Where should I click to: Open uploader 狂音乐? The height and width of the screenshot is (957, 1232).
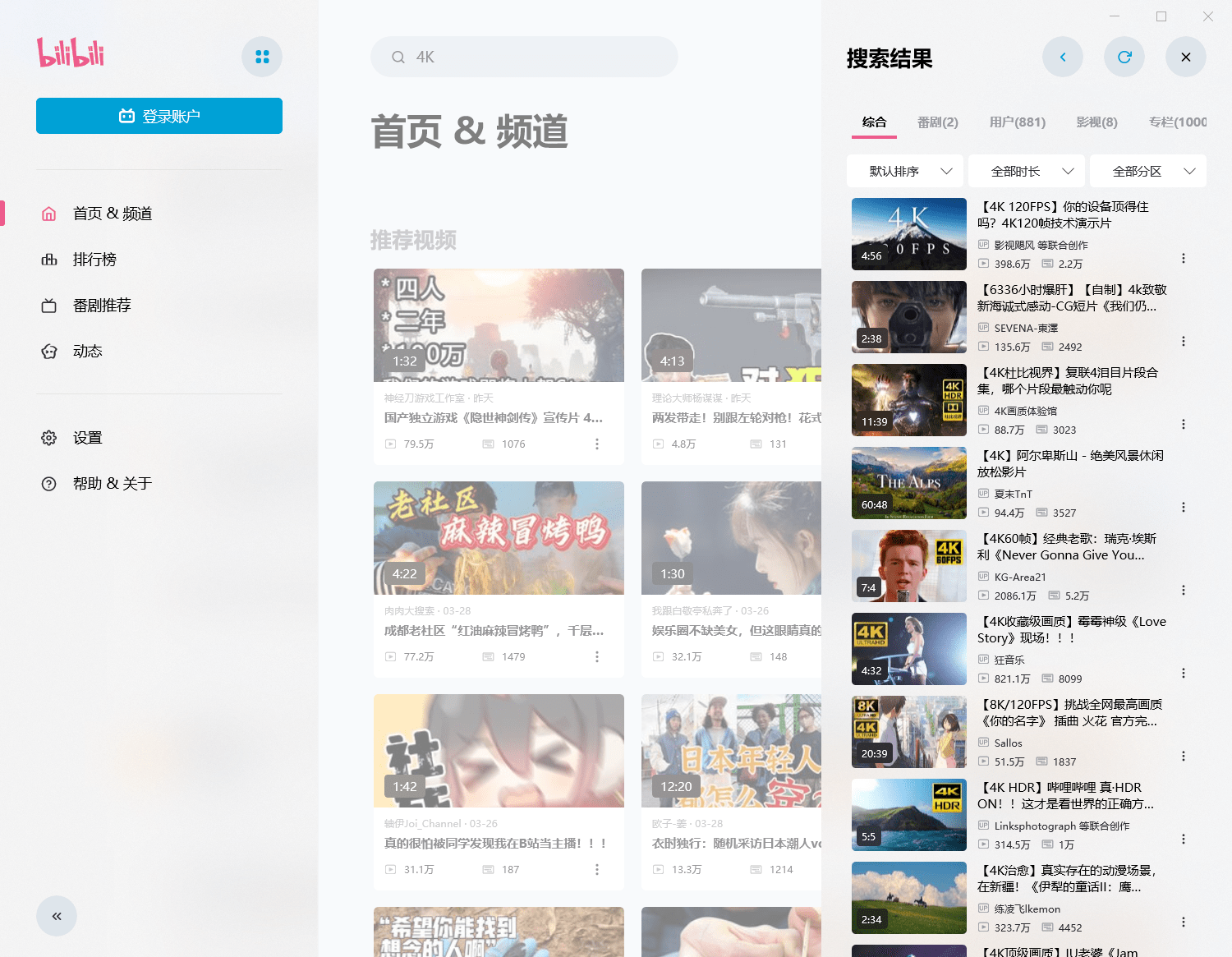click(1009, 660)
